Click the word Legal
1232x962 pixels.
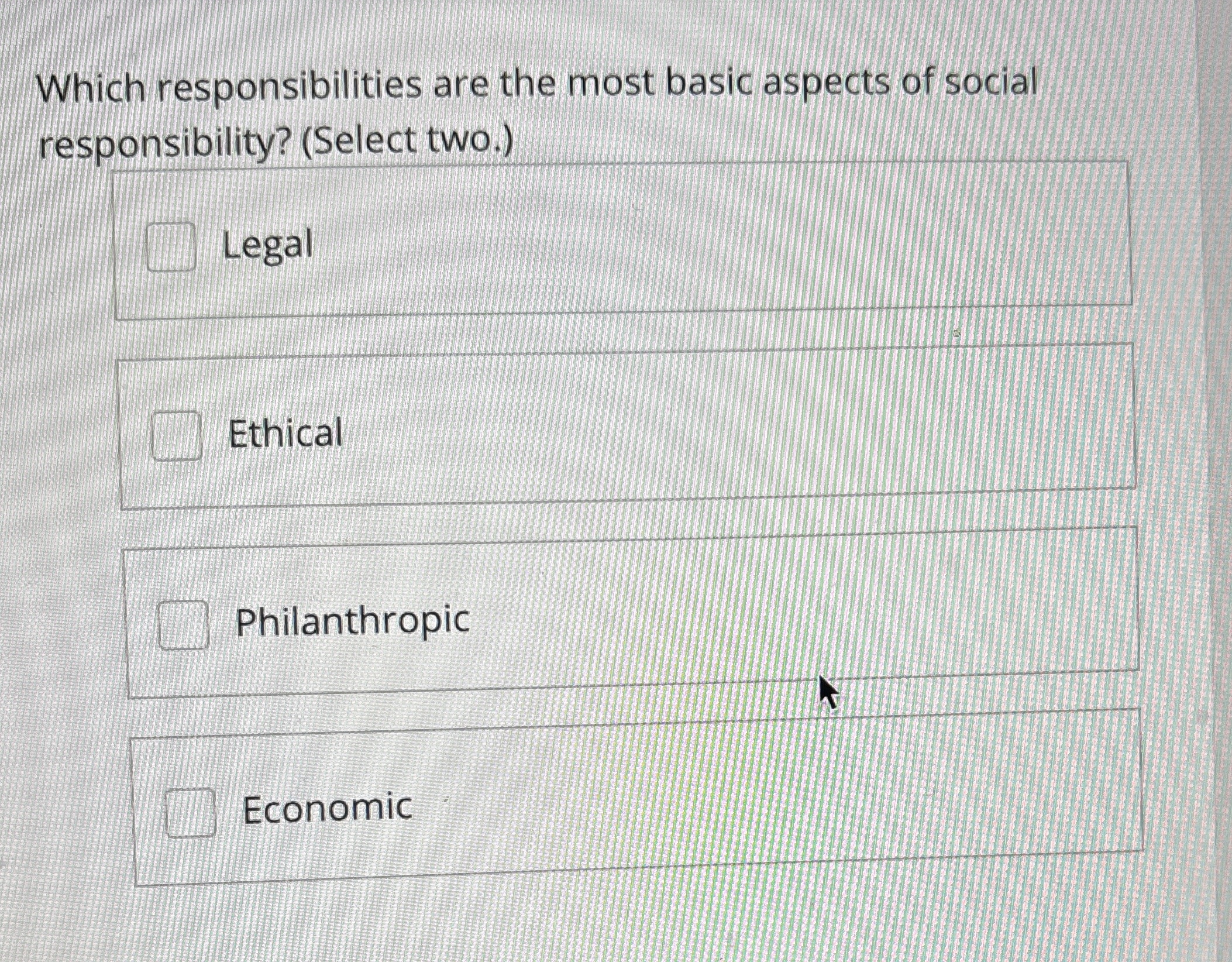point(267,246)
